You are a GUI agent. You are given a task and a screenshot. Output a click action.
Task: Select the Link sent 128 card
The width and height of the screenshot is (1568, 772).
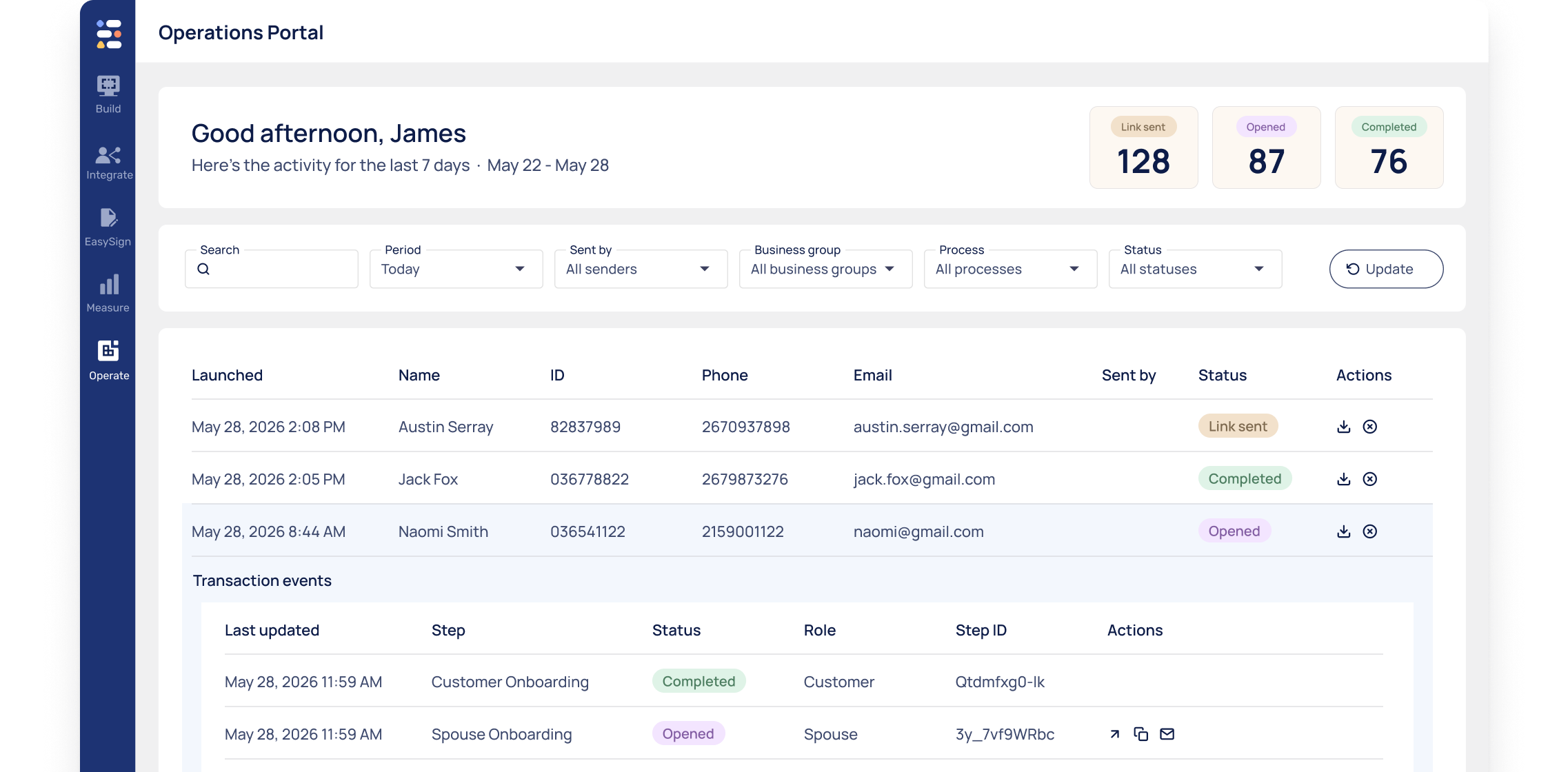pyautogui.click(x=1144, y=148)
